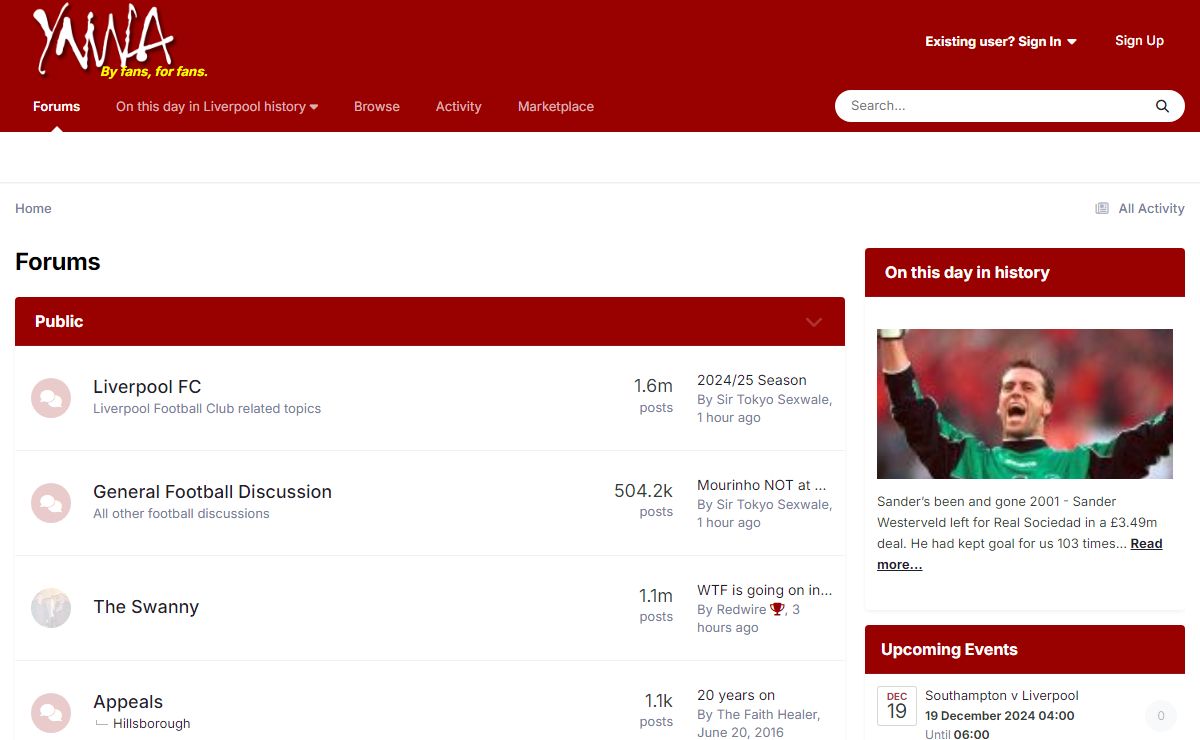Viewport: 1200px width, 740px height.
Task: Click the Home breadcrumb link
Action: 33,208
